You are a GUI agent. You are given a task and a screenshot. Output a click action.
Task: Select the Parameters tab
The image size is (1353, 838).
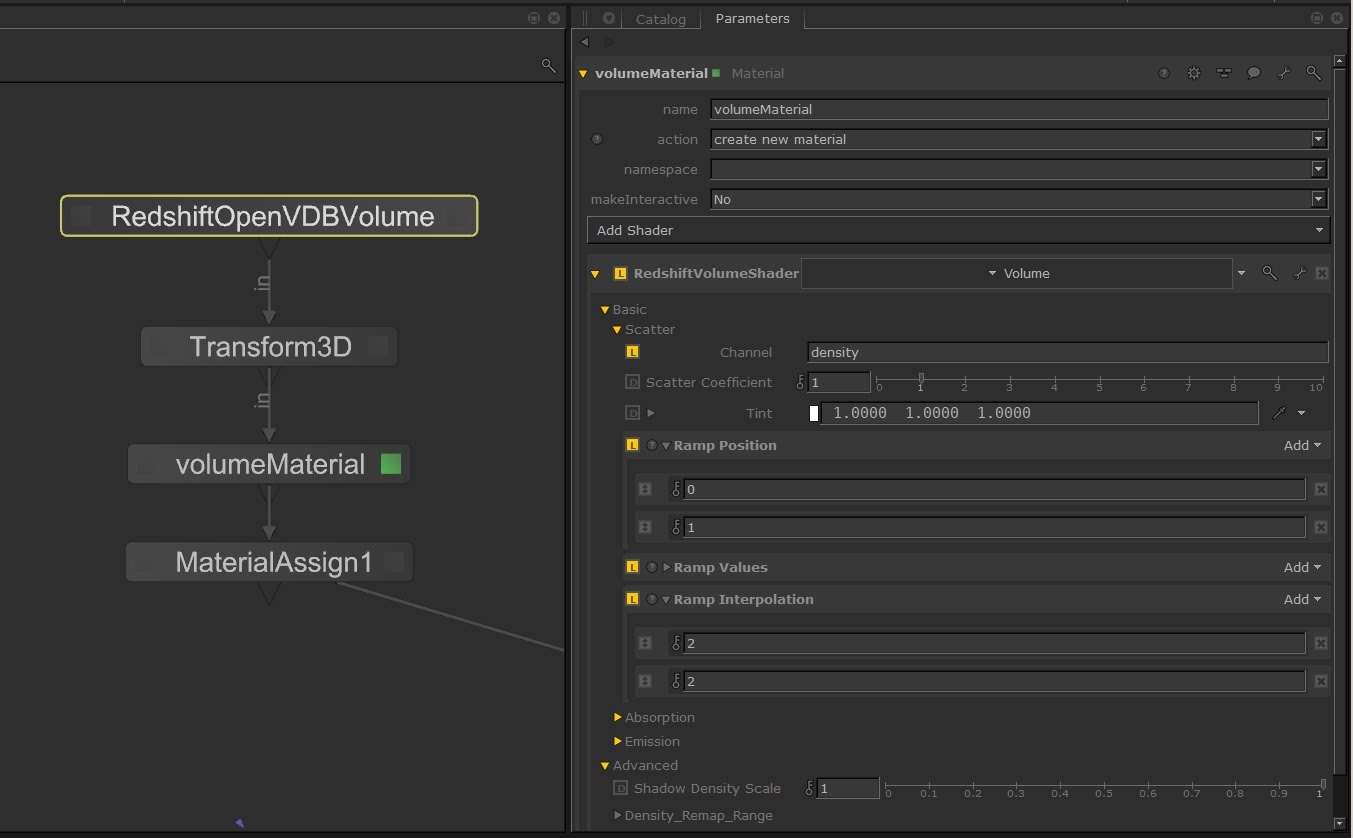tap(752, 18)
